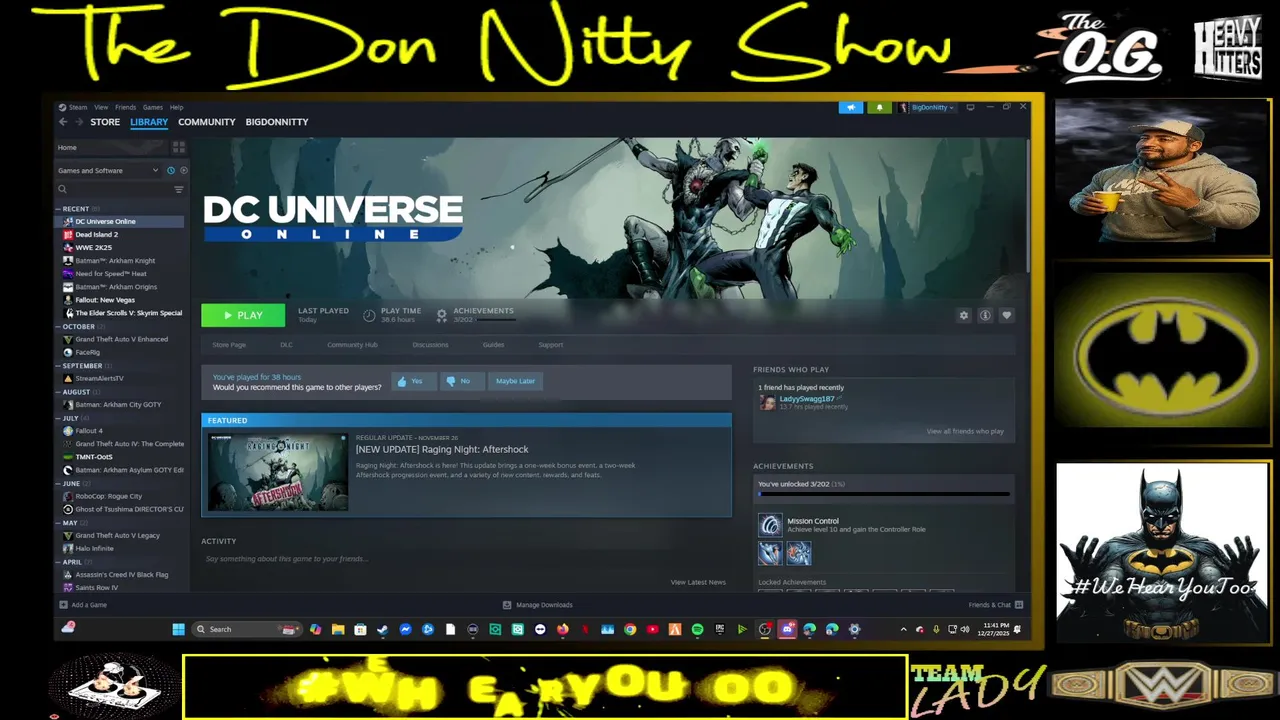The width and height of the screenshot is (1280, 720).
Task: Open the game info icon
Action: tap(985, 315)
